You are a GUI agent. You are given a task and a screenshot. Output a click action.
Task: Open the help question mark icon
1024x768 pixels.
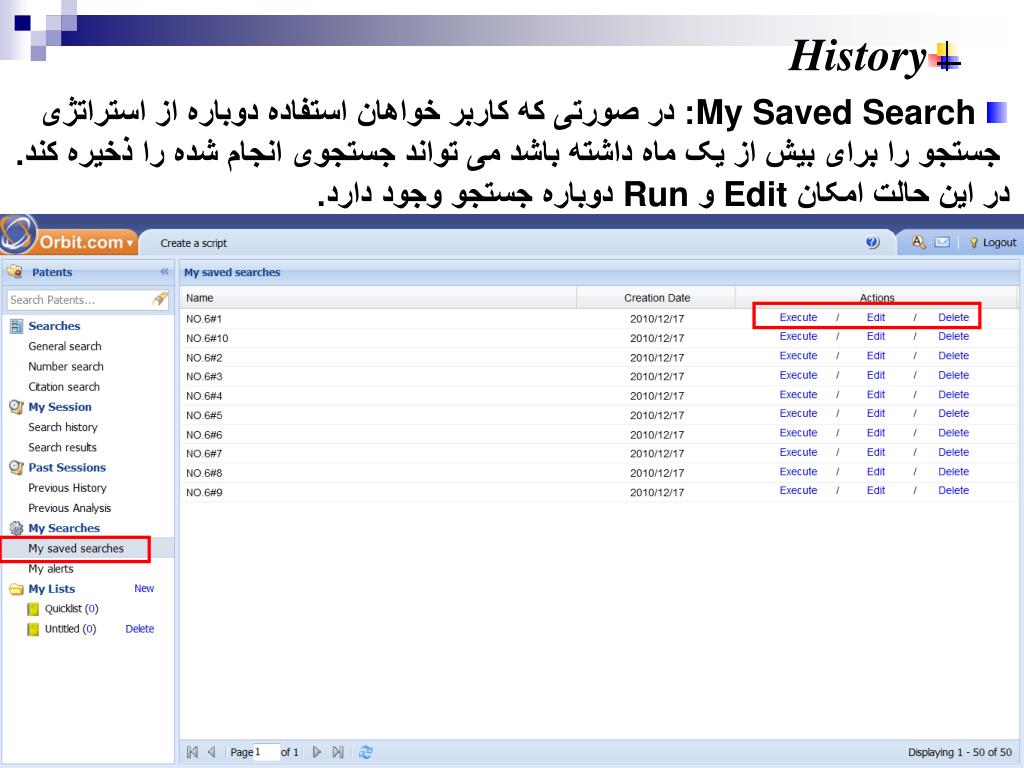872,242
